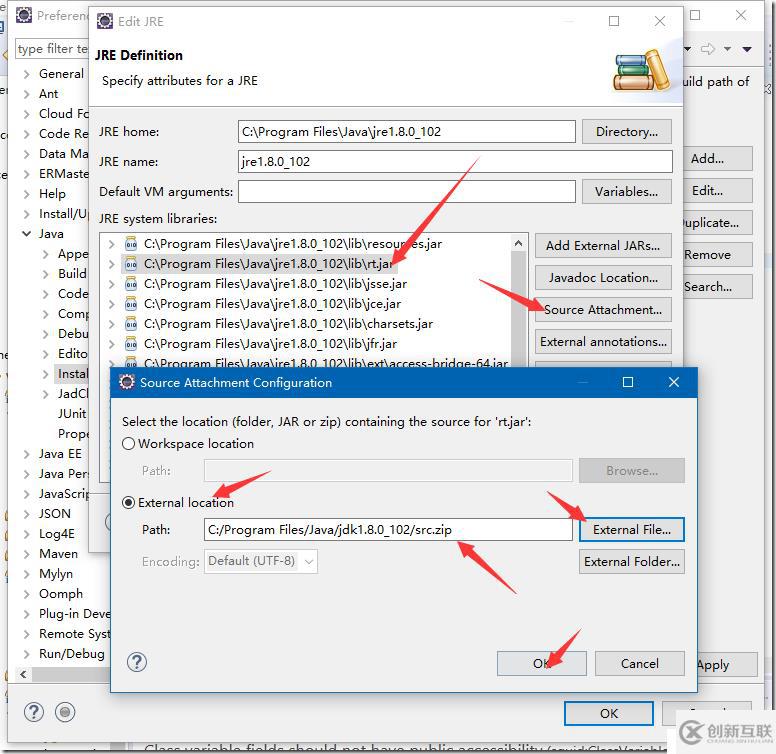Screen dimensions: 776x754
Task: Click the Eclipse icon in Edit JRE title bar
Action: pyautogui.click(x=105, y=21)
